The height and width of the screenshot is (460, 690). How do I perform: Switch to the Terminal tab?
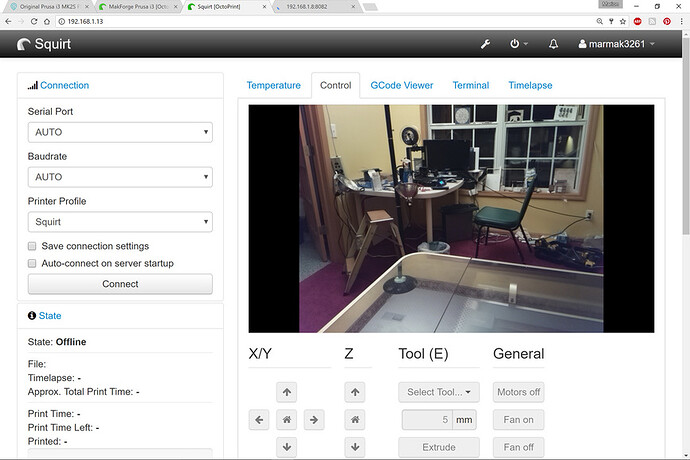471,85
